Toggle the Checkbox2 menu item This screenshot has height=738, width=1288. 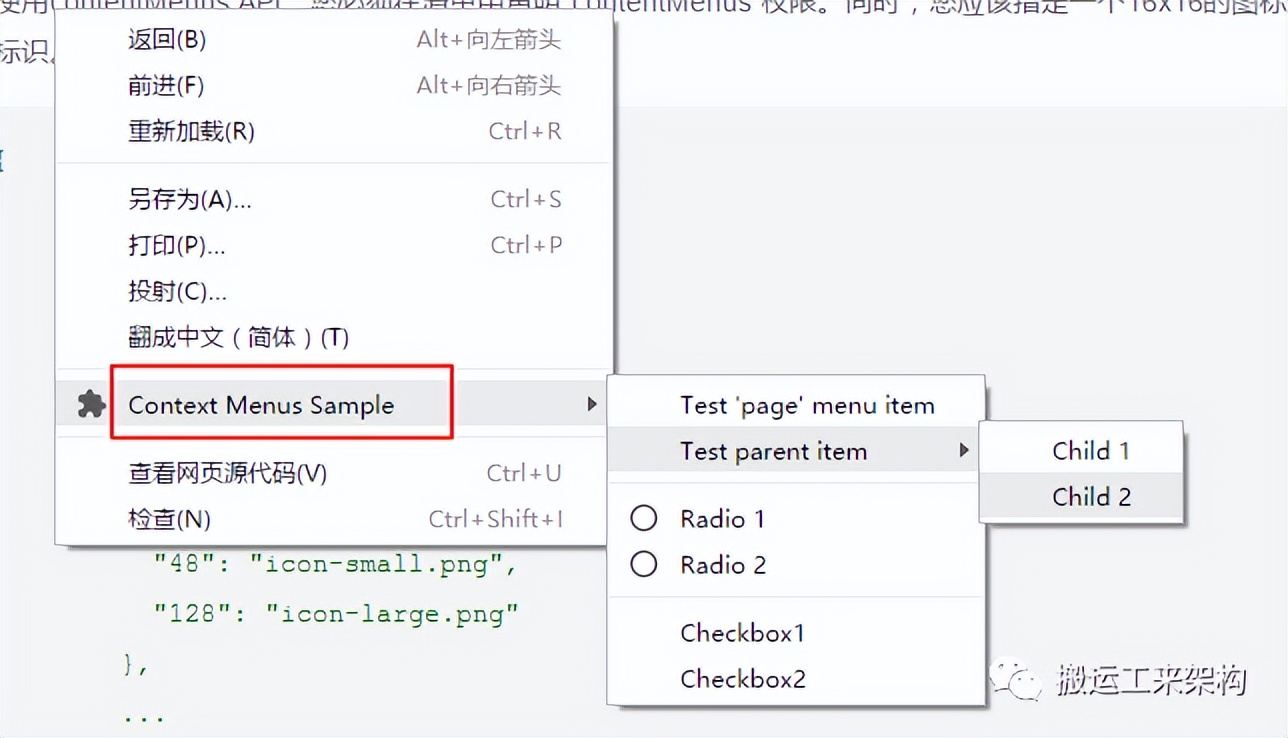796,679
